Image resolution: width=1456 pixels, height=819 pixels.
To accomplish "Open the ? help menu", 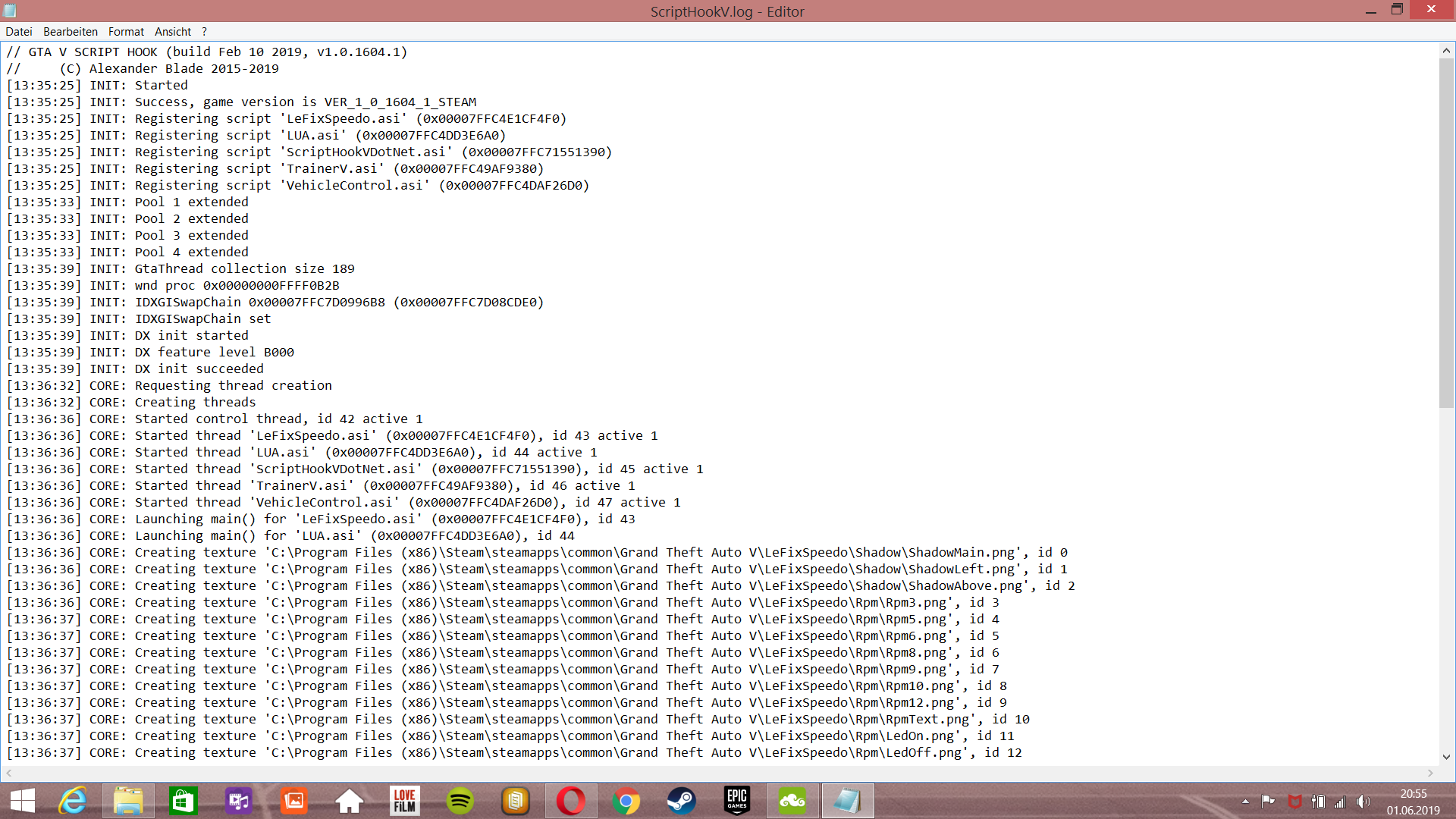I will [204, 32].
